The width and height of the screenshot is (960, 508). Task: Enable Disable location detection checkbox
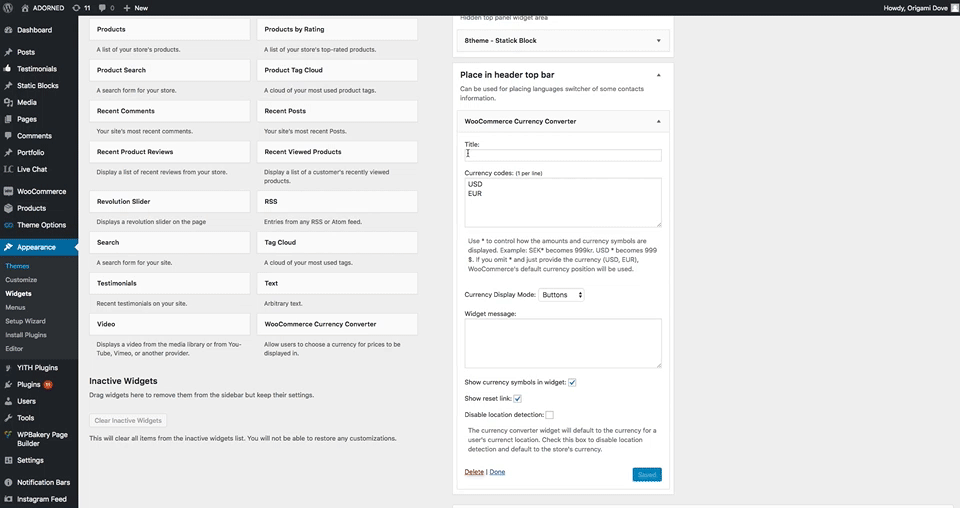tap(549, 414)
